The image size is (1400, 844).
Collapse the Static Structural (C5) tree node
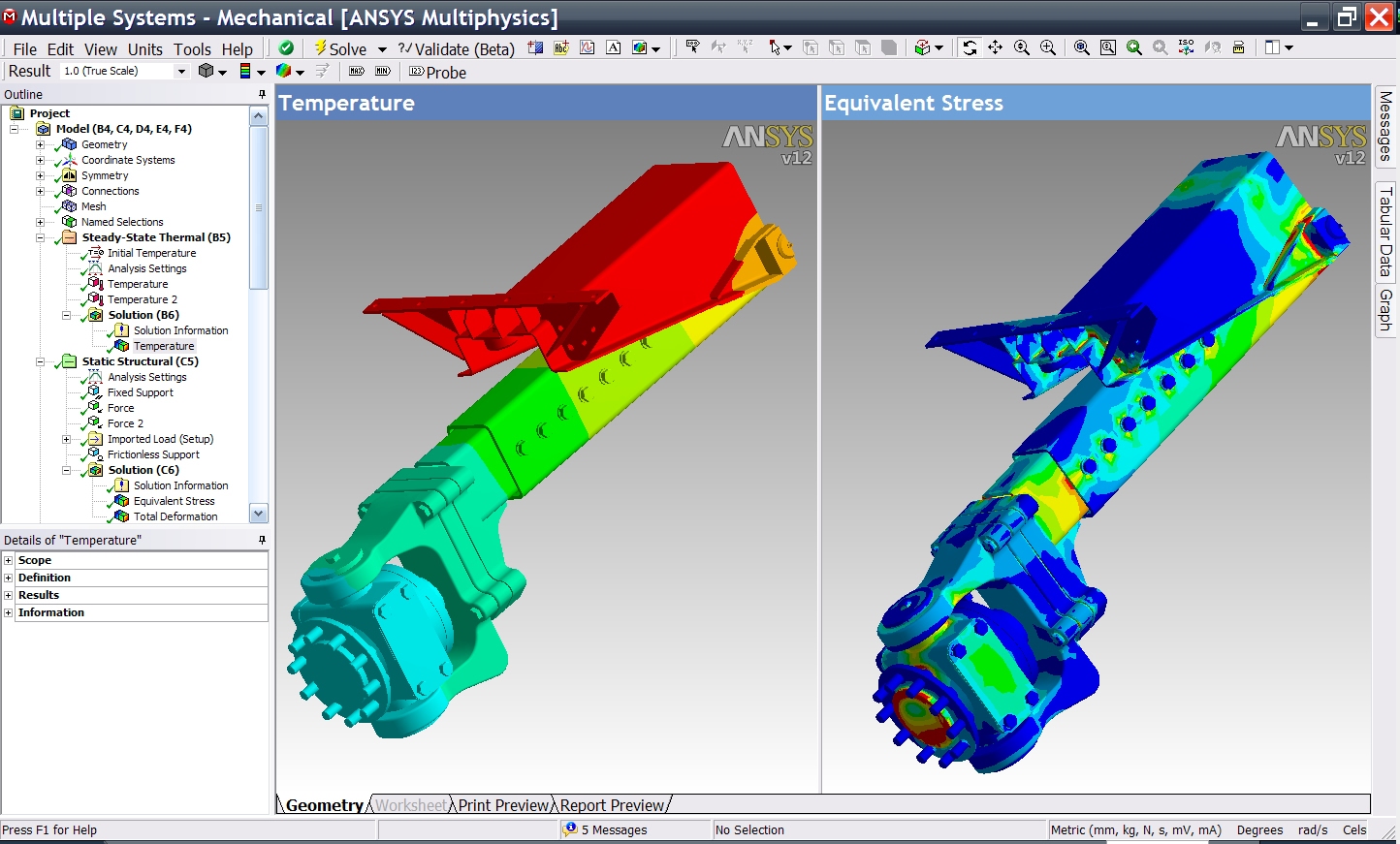(x=41, y=361)
